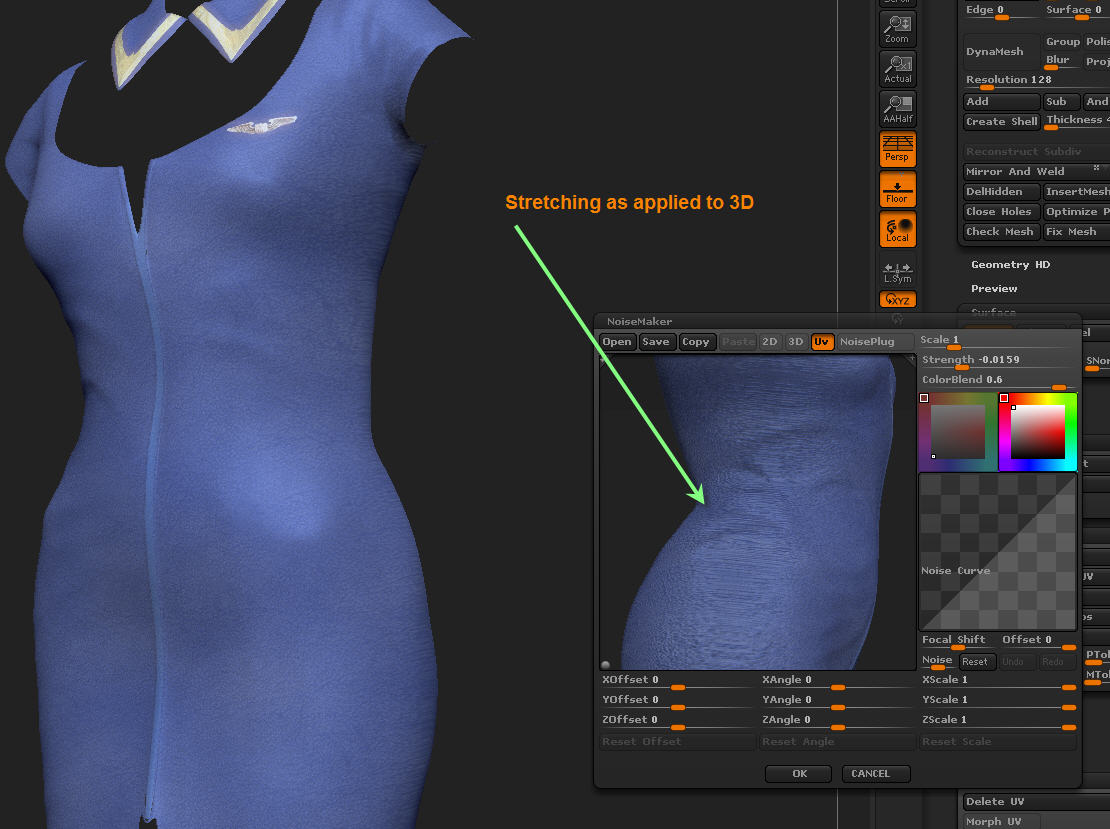Copy the noise settings
This screenshot has height=829, width=1110.
[x=696, y=342]
